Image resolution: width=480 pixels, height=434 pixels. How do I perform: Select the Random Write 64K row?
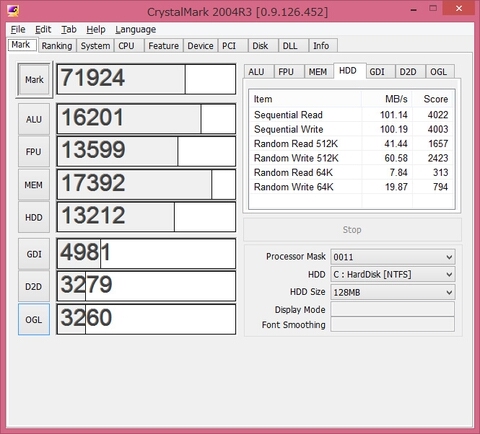[x=351, y=187]
